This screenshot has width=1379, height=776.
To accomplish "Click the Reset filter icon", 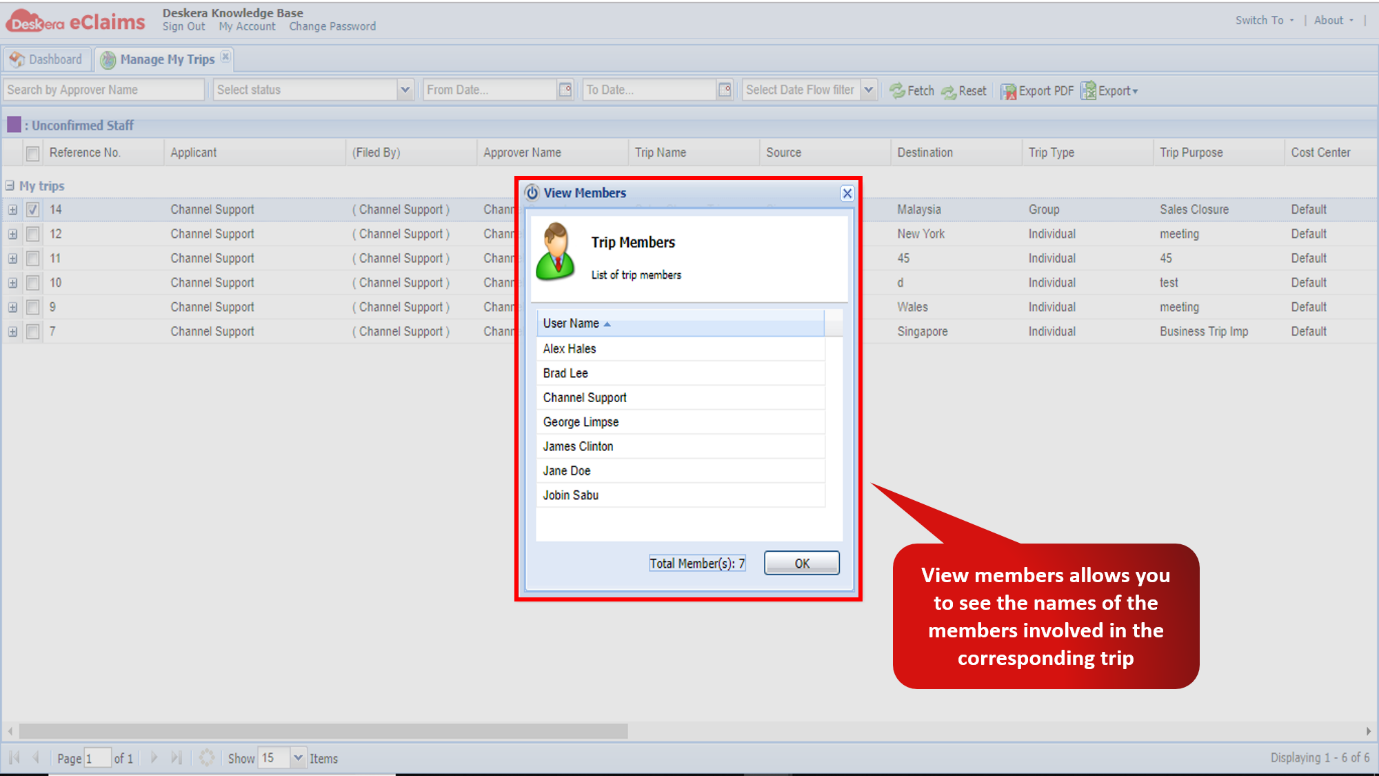I will (x=948, y=91).
